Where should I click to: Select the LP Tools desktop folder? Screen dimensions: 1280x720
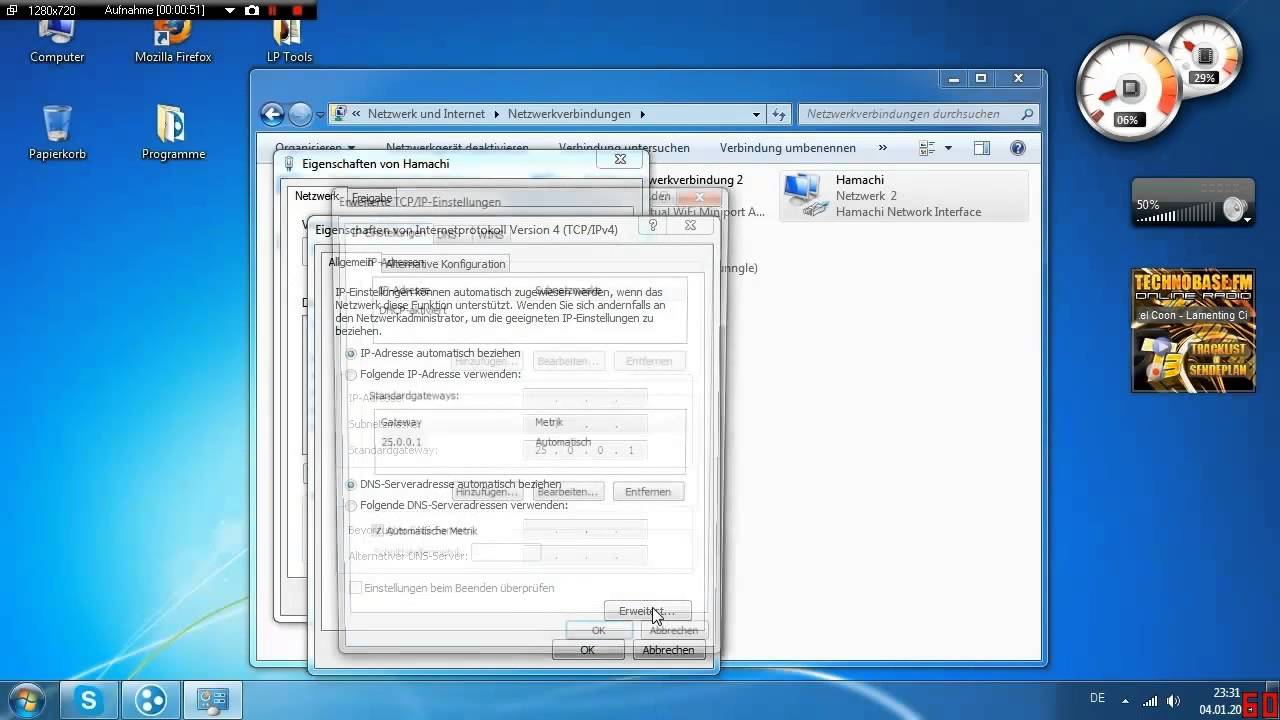[x=289, y=41]
